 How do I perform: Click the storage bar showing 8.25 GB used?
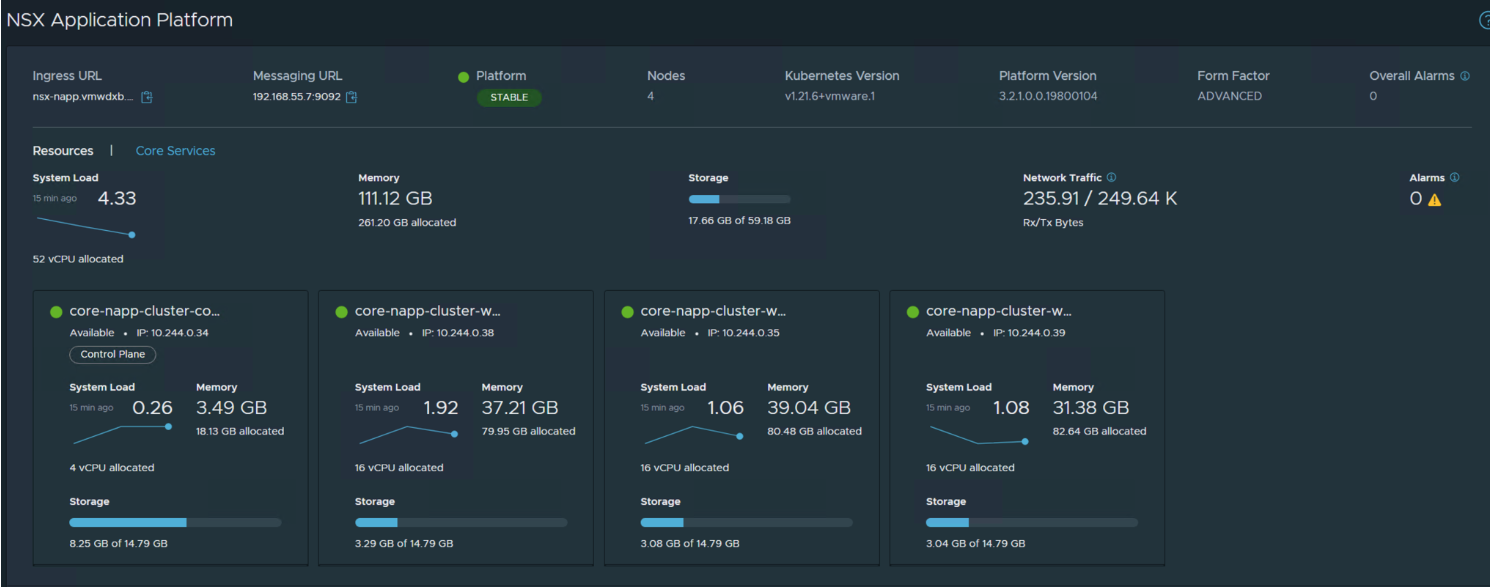[x=175, y=522]
